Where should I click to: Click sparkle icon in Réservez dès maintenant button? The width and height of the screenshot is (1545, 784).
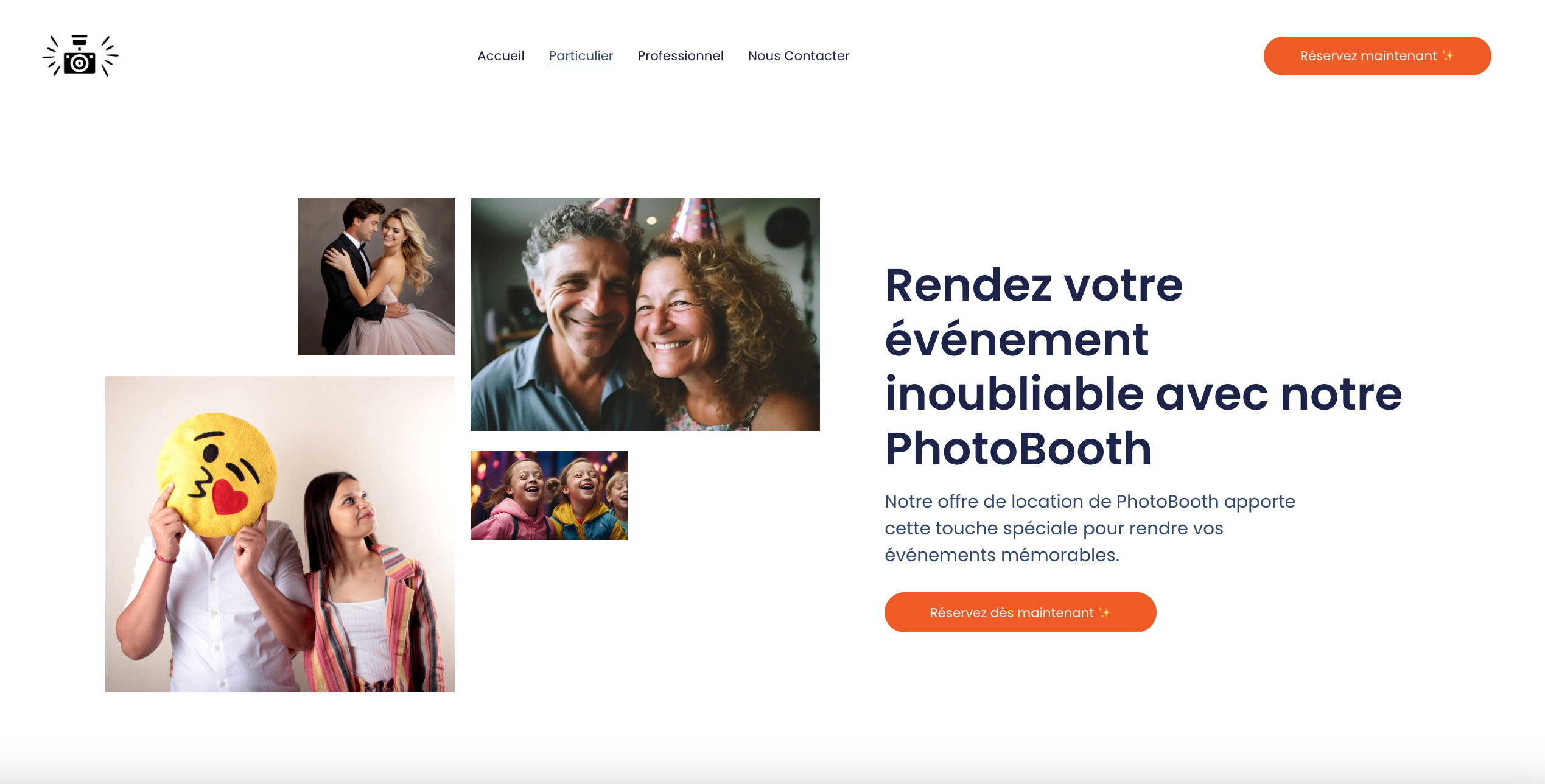coord(1104,612)
